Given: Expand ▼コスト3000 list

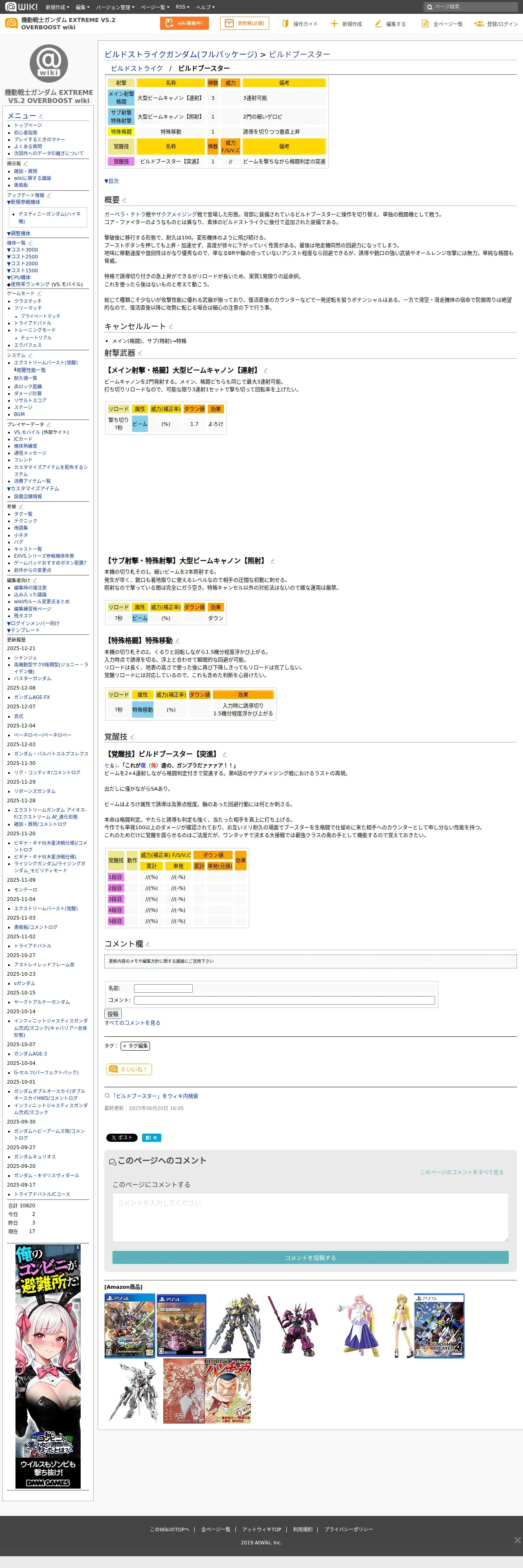Looking at the screenshot, I should [22, 250].
